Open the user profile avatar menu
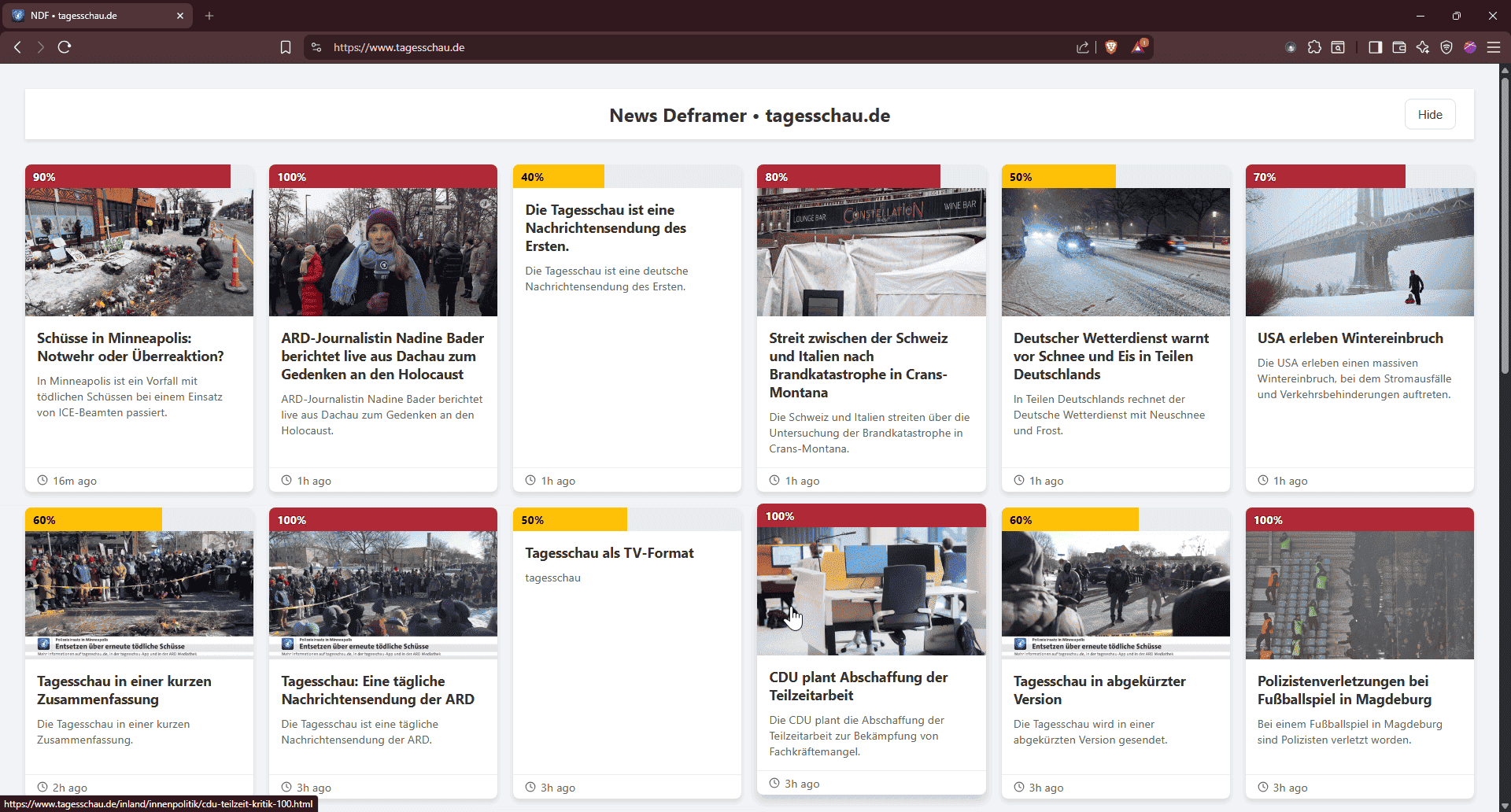1511x812 pixels. point(1470,47)
